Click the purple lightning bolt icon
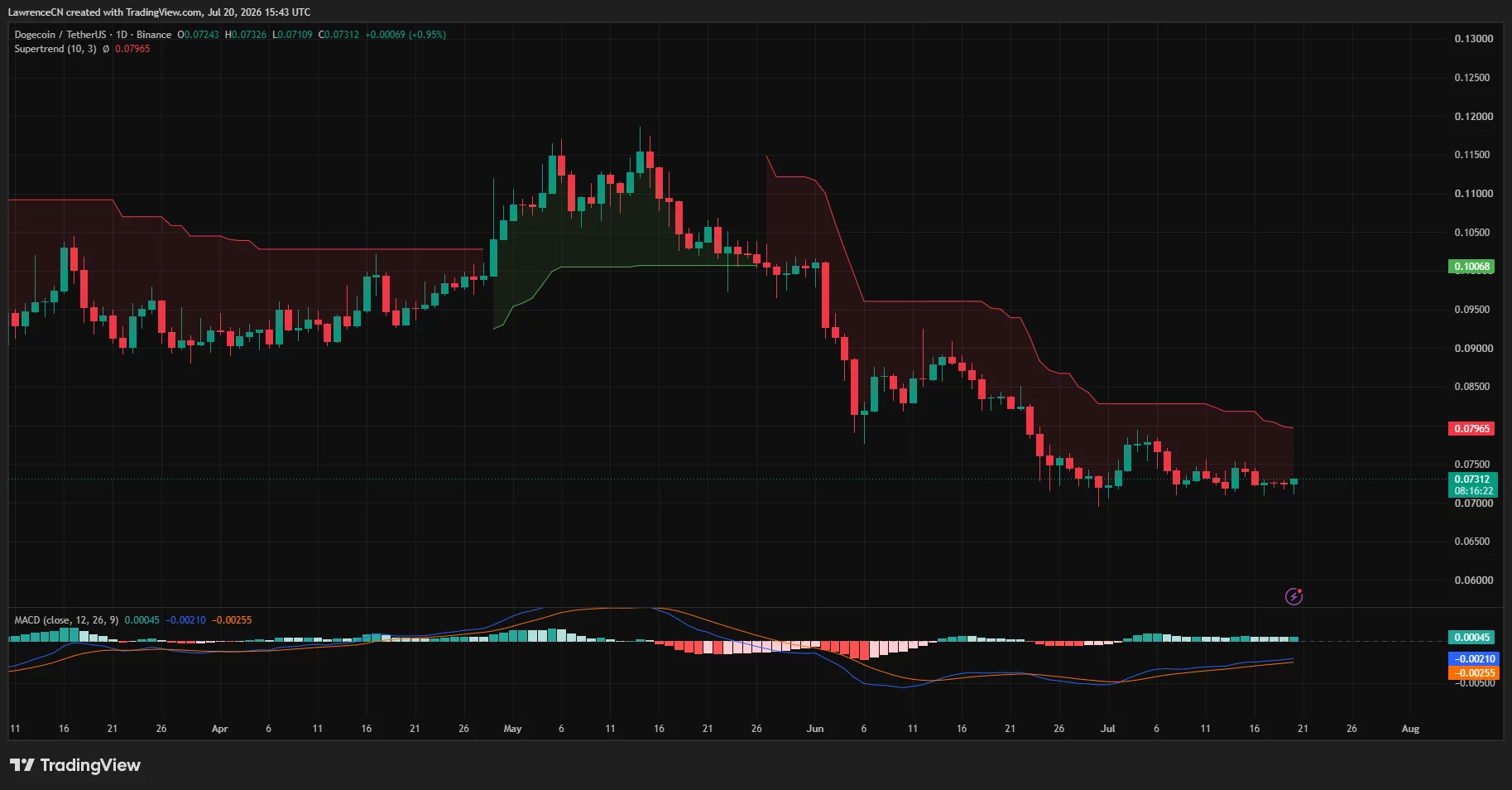Image resolution: width=1512 pixels, height=790 pixels. point(1294,596)
